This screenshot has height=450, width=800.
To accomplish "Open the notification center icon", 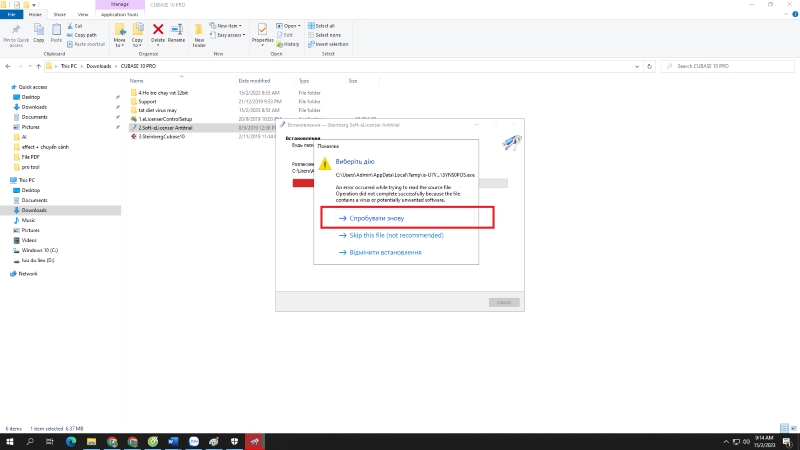I will click(x=787, y=442).
